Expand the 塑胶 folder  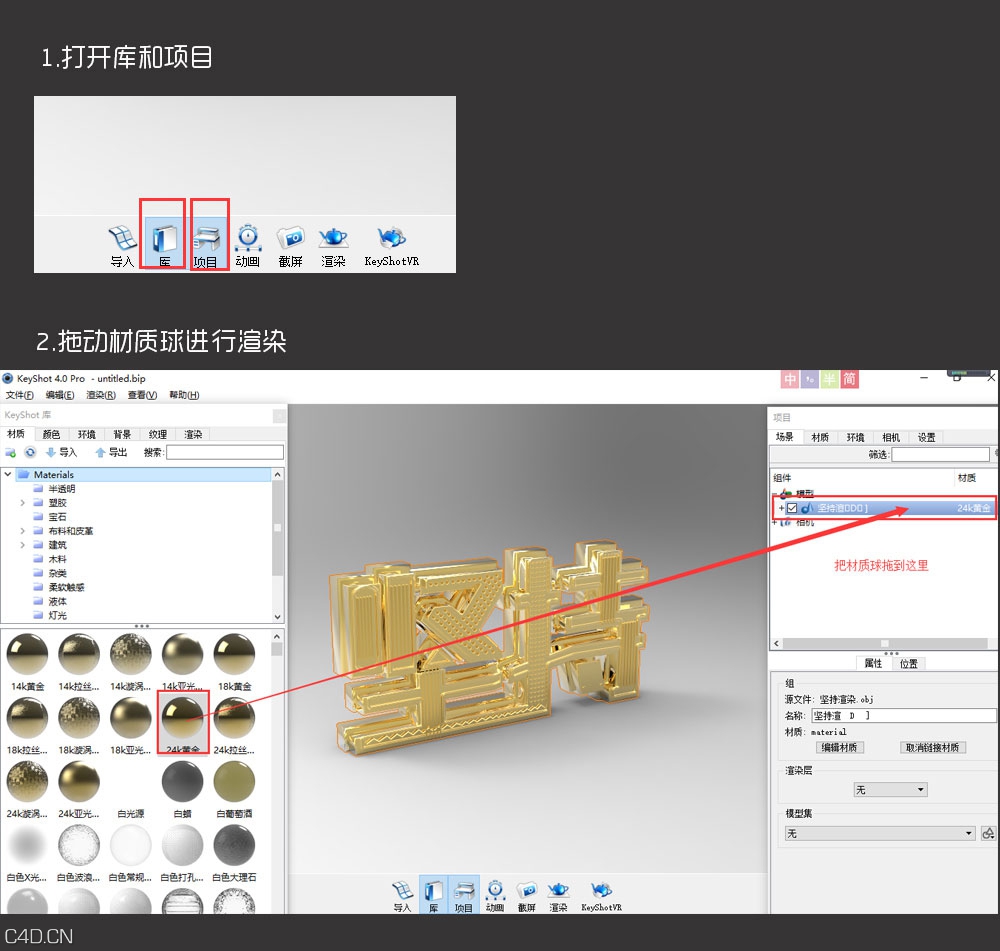pos(22,503)
